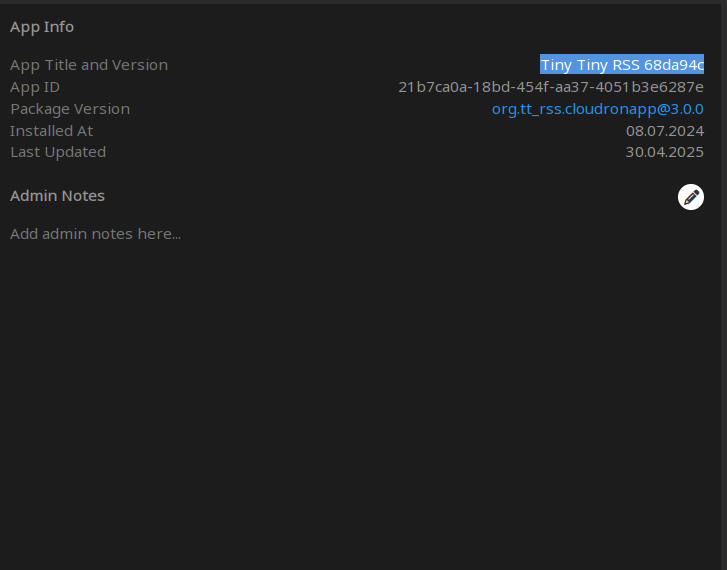727x570 pixels.
Task: Click the Package Version label
Action: [x=70, y=109]
